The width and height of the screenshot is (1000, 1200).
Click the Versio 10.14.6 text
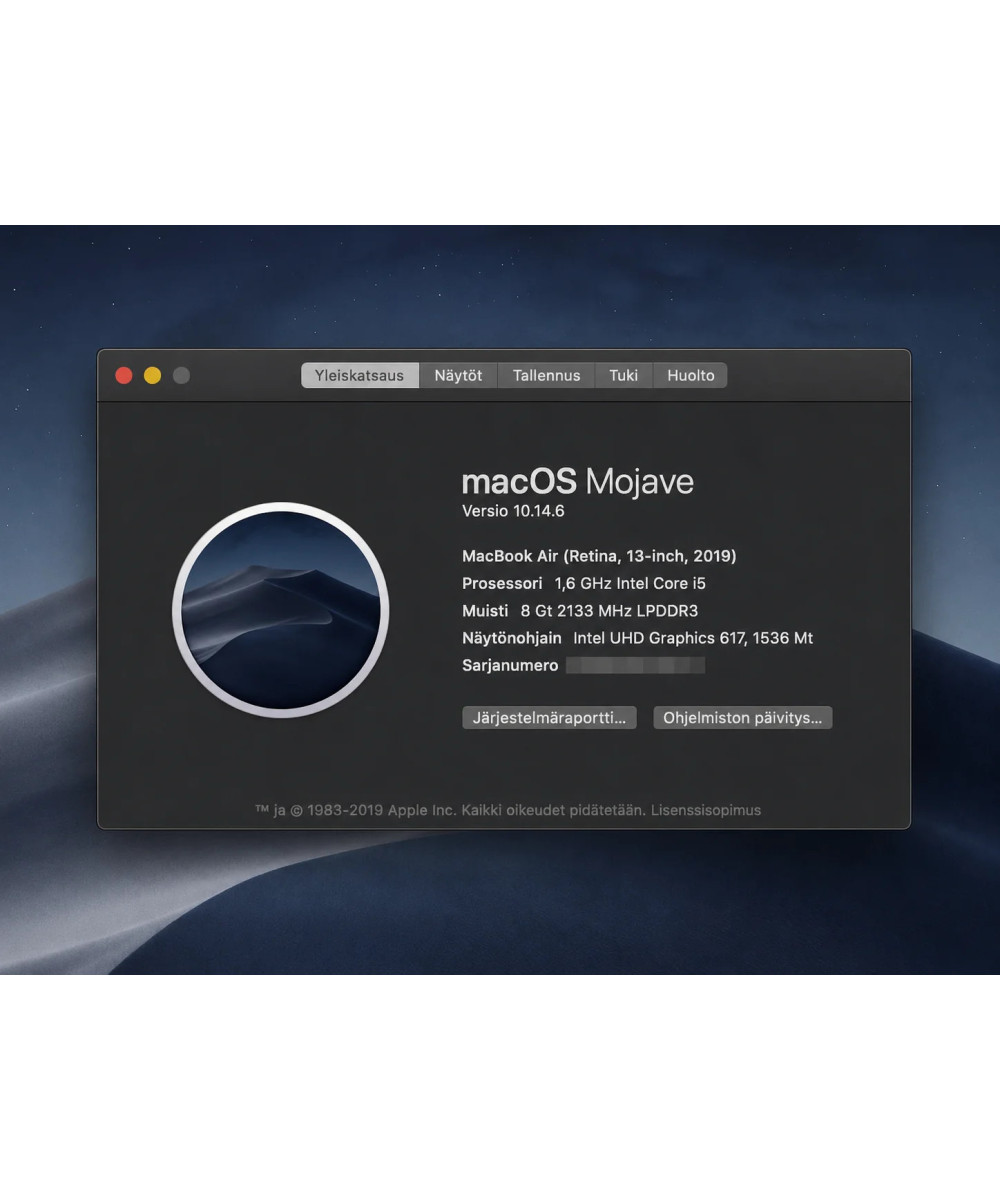pos(513,511)
